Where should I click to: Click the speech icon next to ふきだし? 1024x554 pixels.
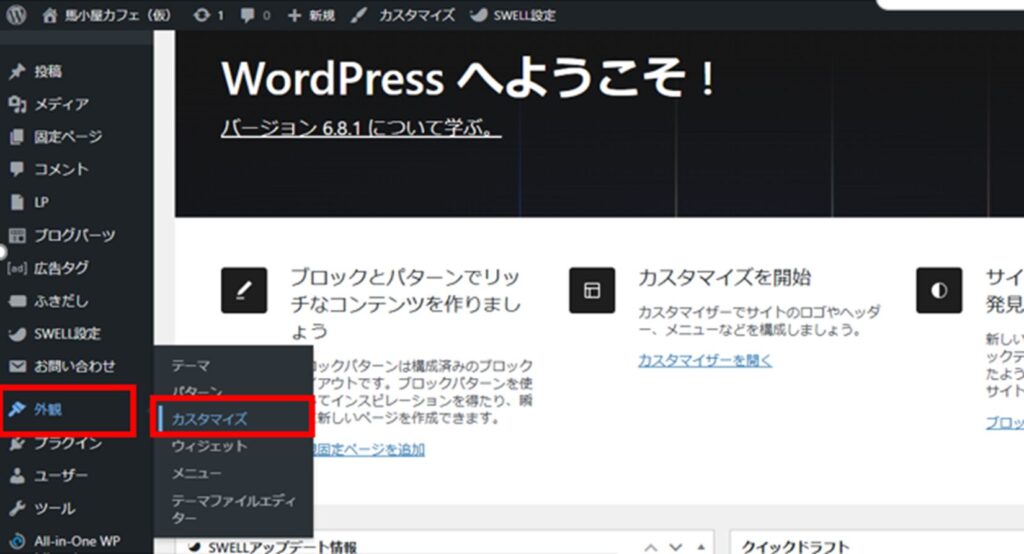[17, 301]
